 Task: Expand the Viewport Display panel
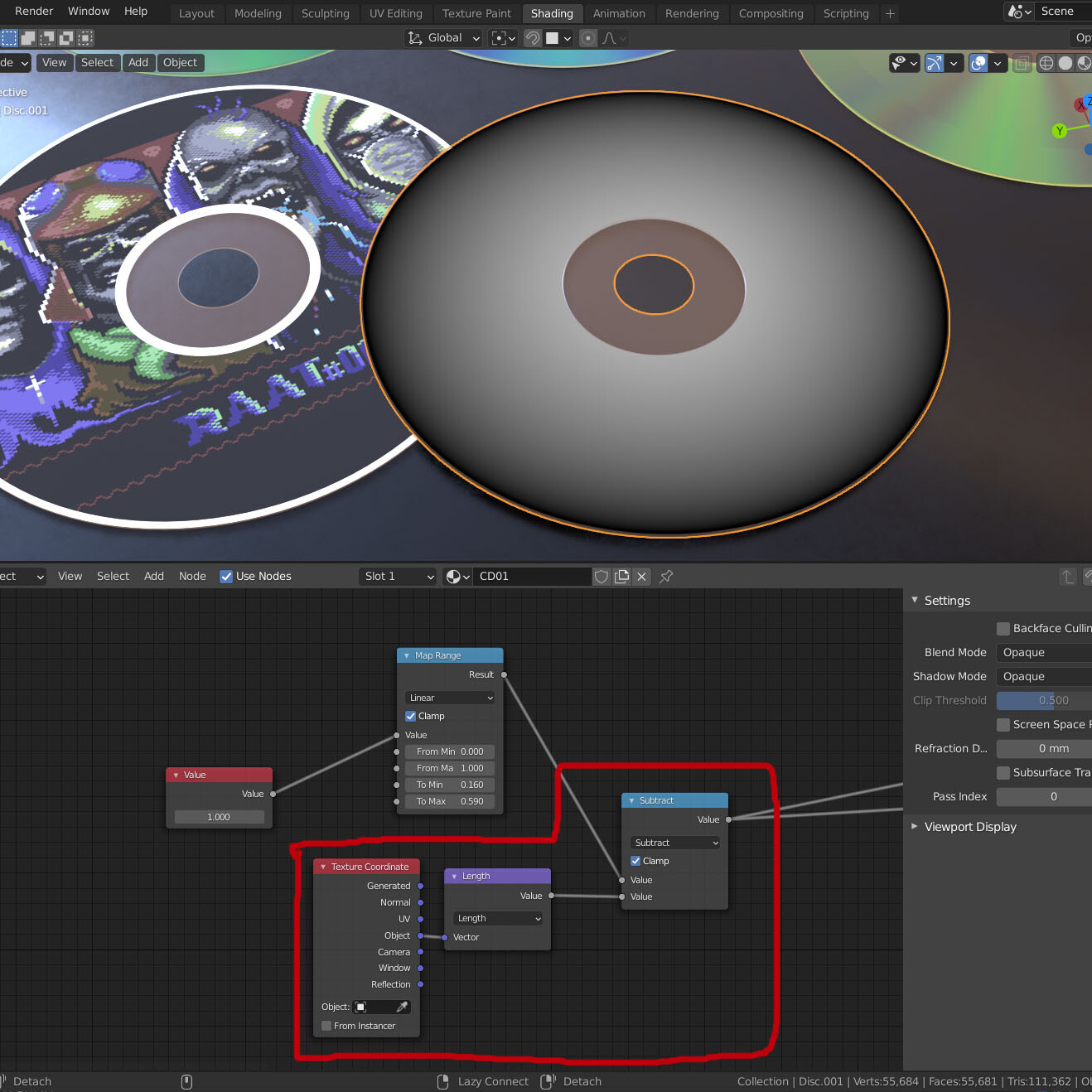pyautogui.click(x=969, y=827)
